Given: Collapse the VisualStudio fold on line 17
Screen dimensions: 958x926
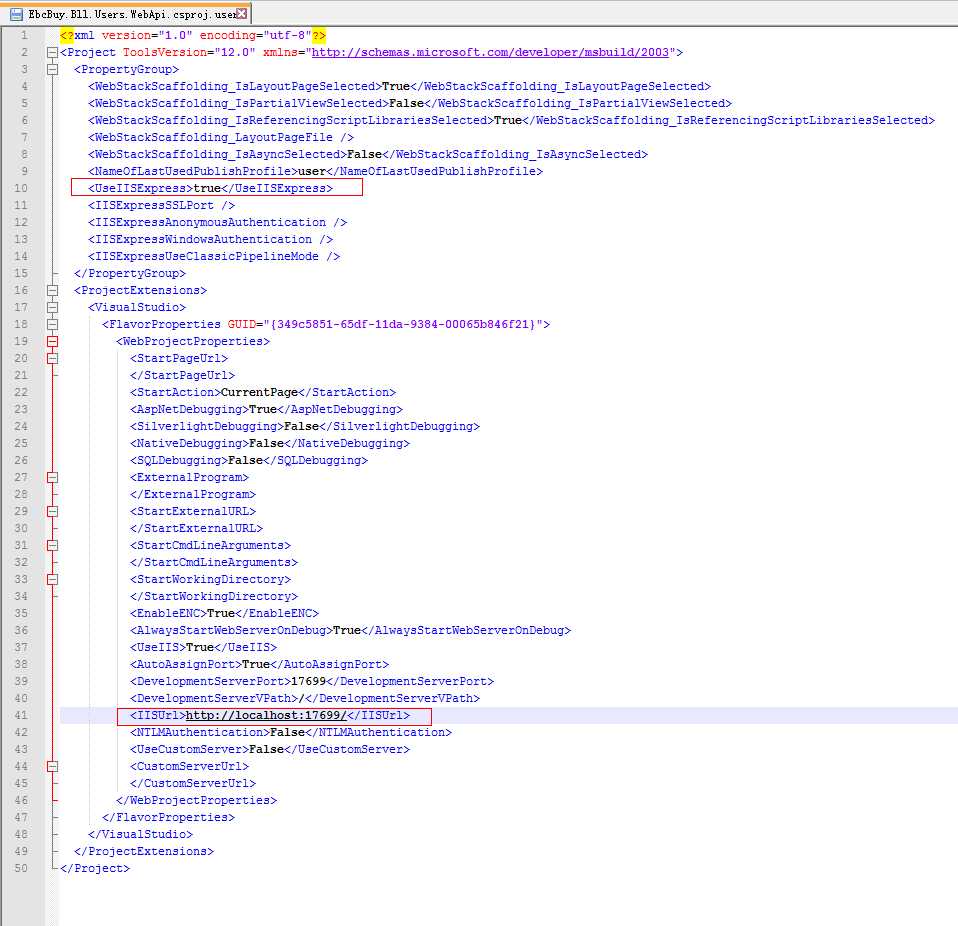Looking at the screenshot, I should [53, 307].
